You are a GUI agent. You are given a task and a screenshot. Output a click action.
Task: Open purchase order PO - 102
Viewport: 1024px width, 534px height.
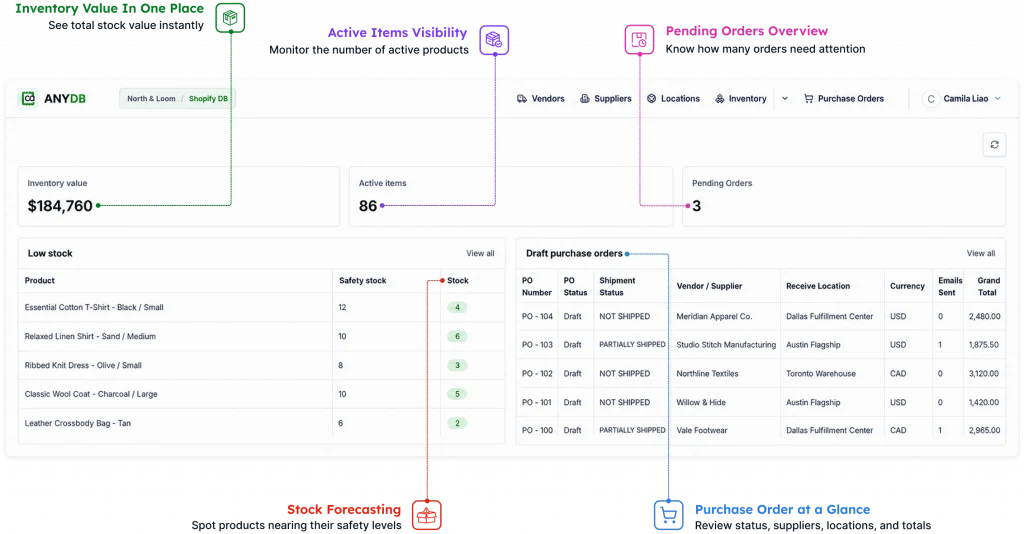coord(537,374)
